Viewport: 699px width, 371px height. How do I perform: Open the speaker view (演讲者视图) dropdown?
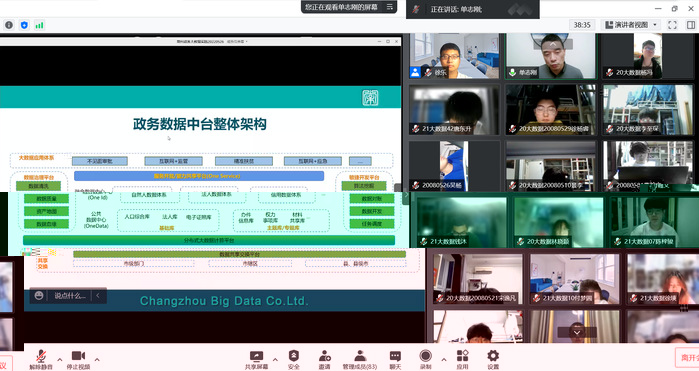pyautogui.click(x=631, y=25)
